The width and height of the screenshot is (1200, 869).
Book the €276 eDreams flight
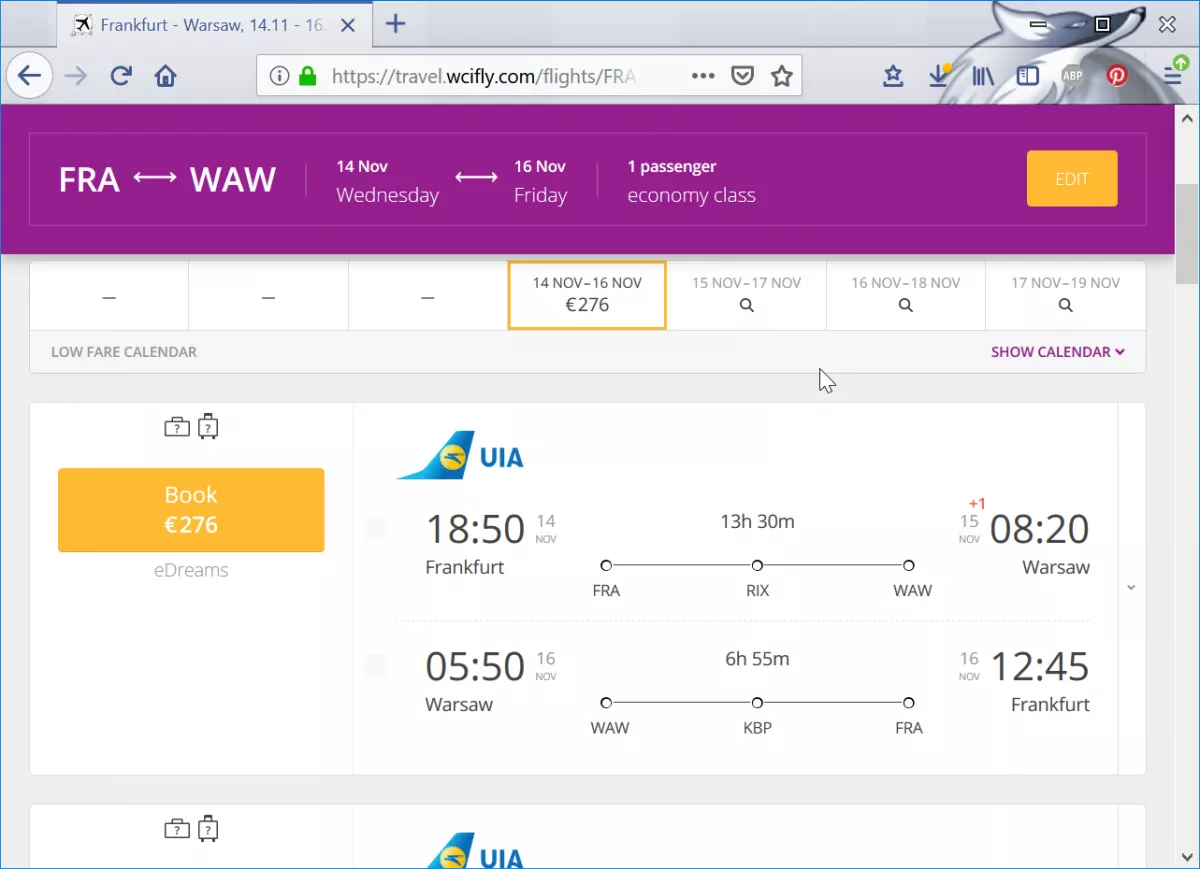pyautogui.click(x=191, y=510)
